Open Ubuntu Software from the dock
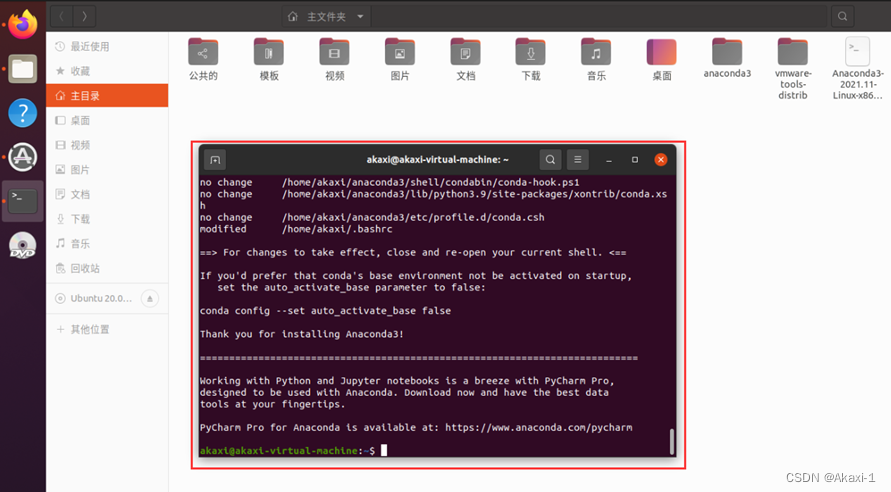This screenshot has width=891, height=492. click(x=23, y=157)
